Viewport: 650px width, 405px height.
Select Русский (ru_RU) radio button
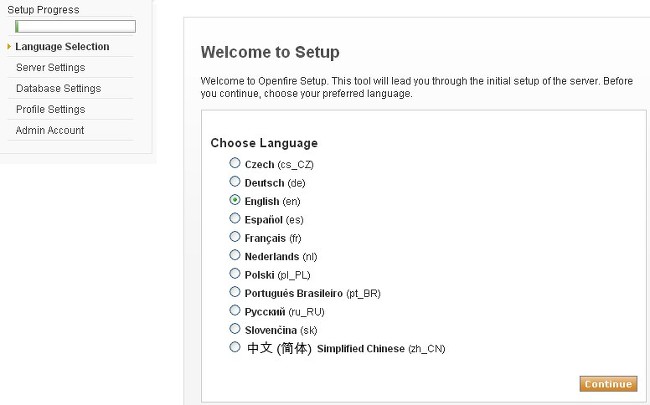[x=235, y=310]
